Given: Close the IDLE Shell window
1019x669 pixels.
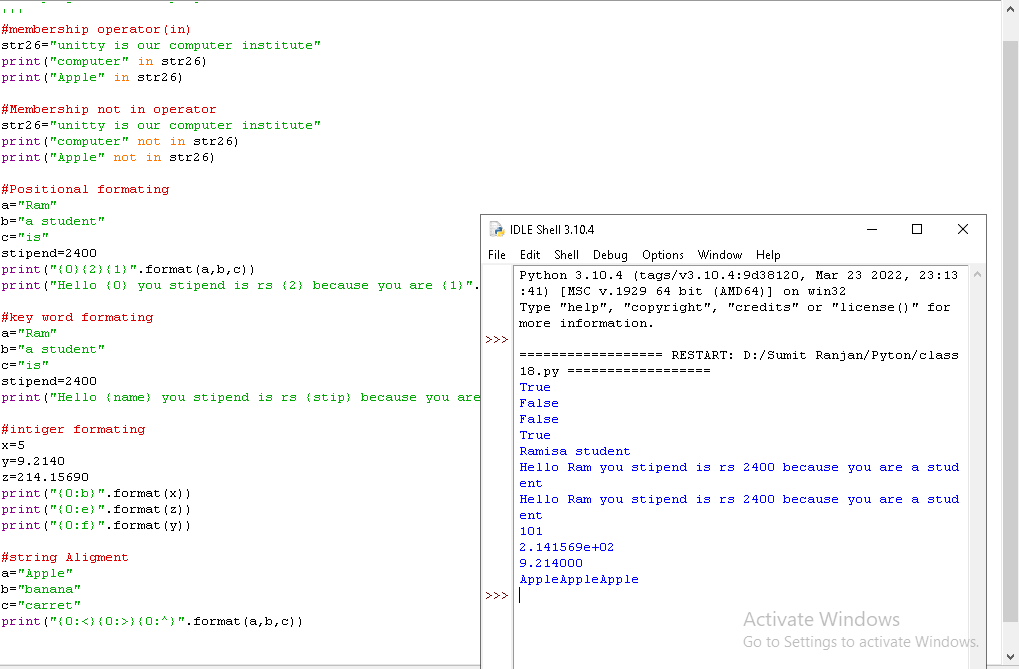Looking at the screenshot, I should click(962, 229).
